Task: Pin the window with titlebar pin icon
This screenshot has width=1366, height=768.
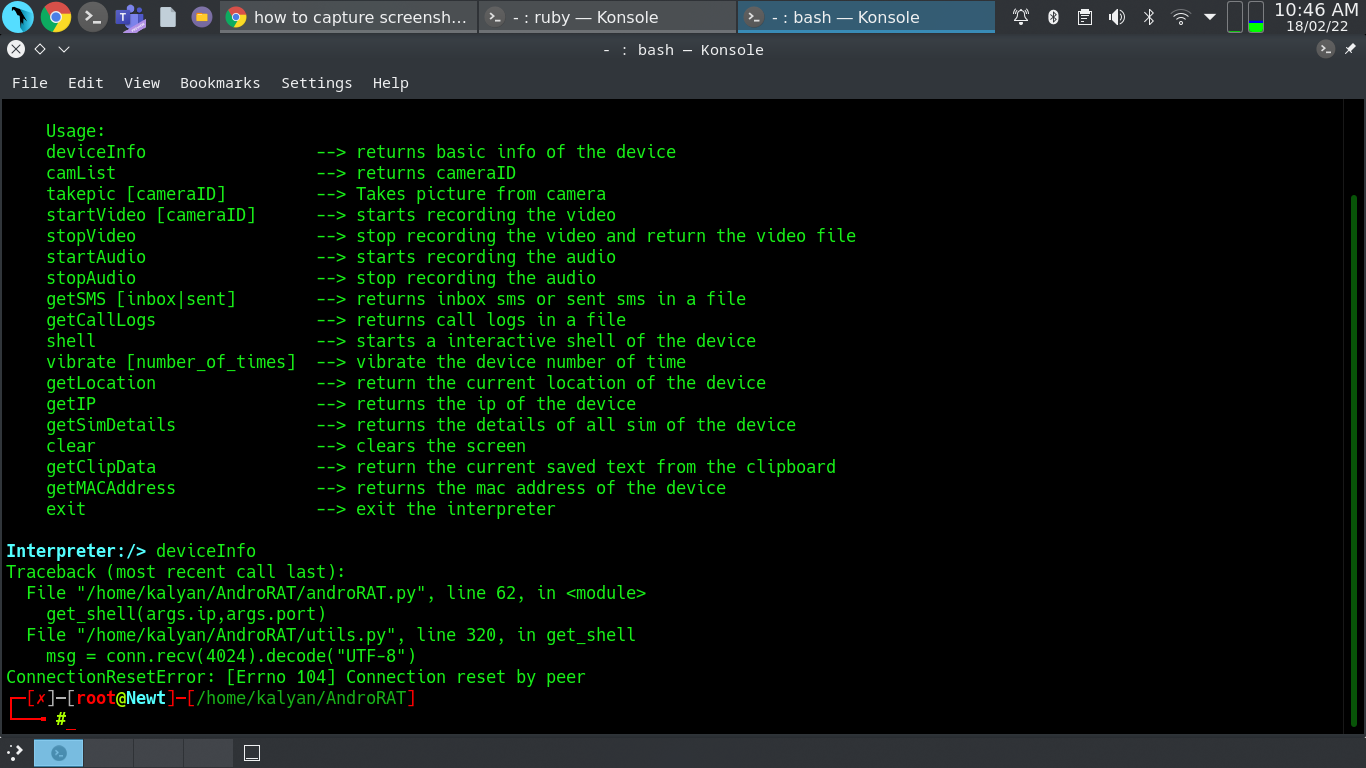Action: 1350,49
